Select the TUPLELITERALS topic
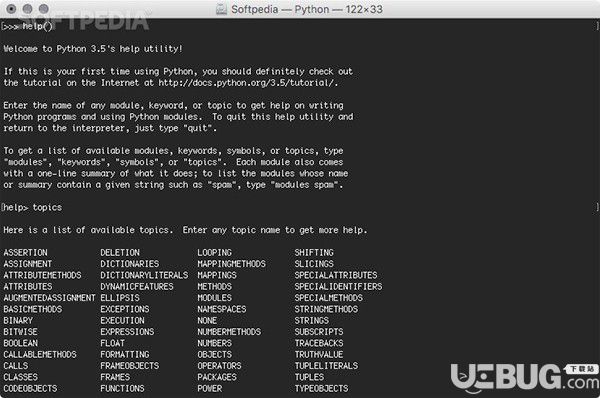The height and width of the screenshot is (398, 600). pos(326,366)
